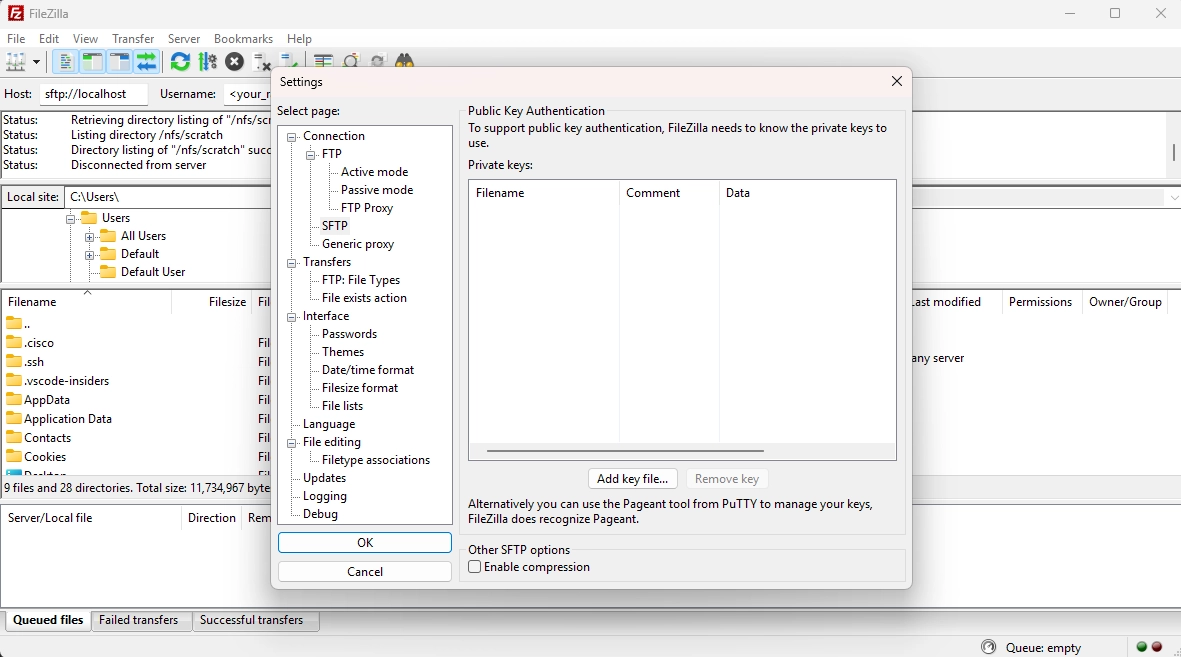Toggle directory comparison magnifier icon
Screen dimensions: 1181x657
pyautogui.click(x=351, y=60)
